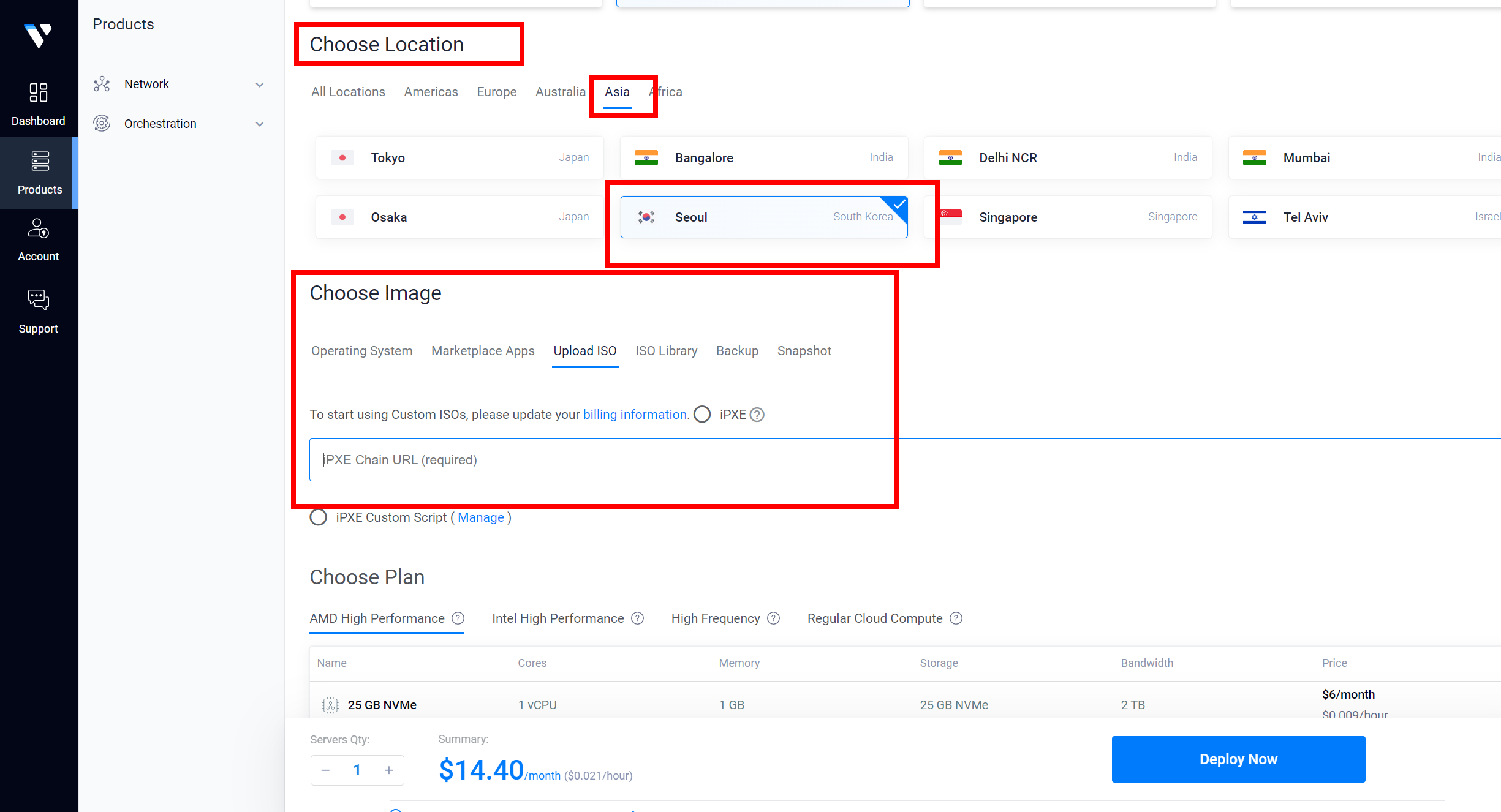Switch to the Europe locations tab
The image size is (1501, 812).
[x=496, y=92]
